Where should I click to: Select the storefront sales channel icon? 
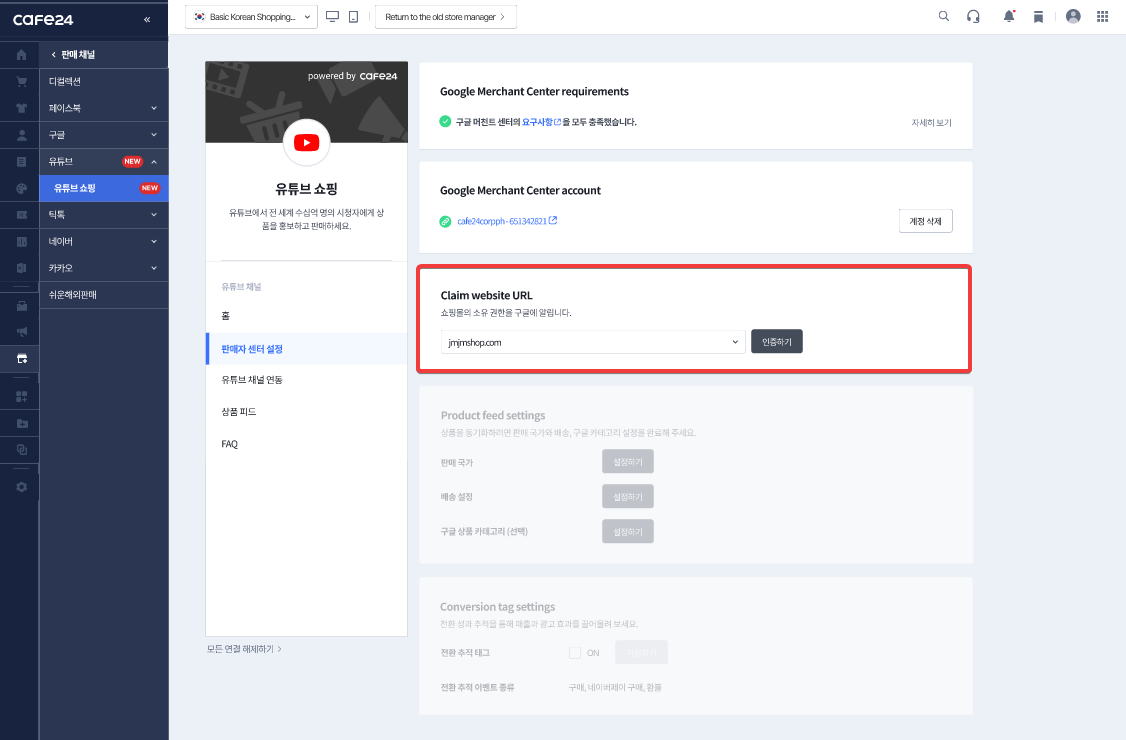pos(22,359)
